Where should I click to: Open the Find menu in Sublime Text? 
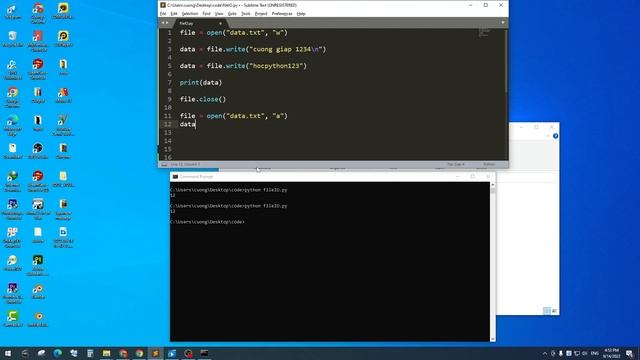click(207, 13)
